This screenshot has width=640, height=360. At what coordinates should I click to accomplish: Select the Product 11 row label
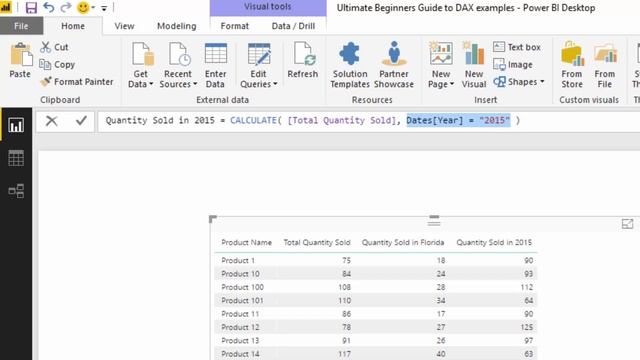pyautogui.click(x=240, y=314)
